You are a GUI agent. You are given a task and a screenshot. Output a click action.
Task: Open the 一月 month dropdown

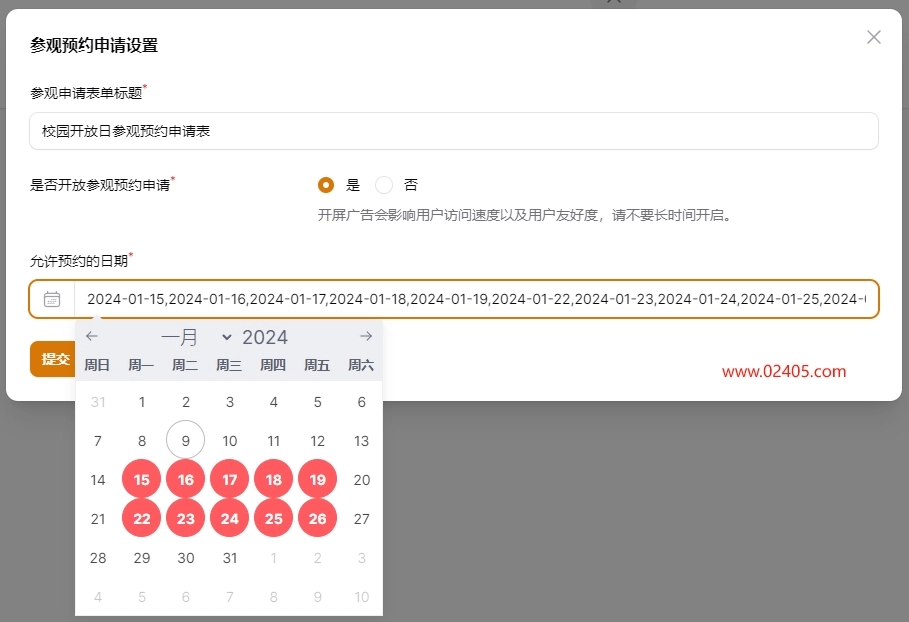point(196,338)
